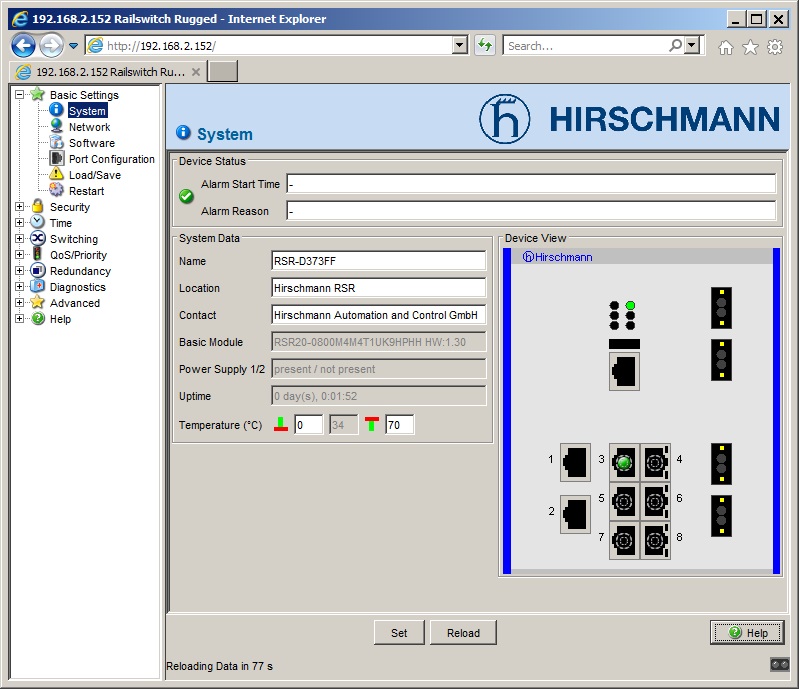The image size is (799, 689).
Task: Click the Network globe icon
Action: coord(56,126)
